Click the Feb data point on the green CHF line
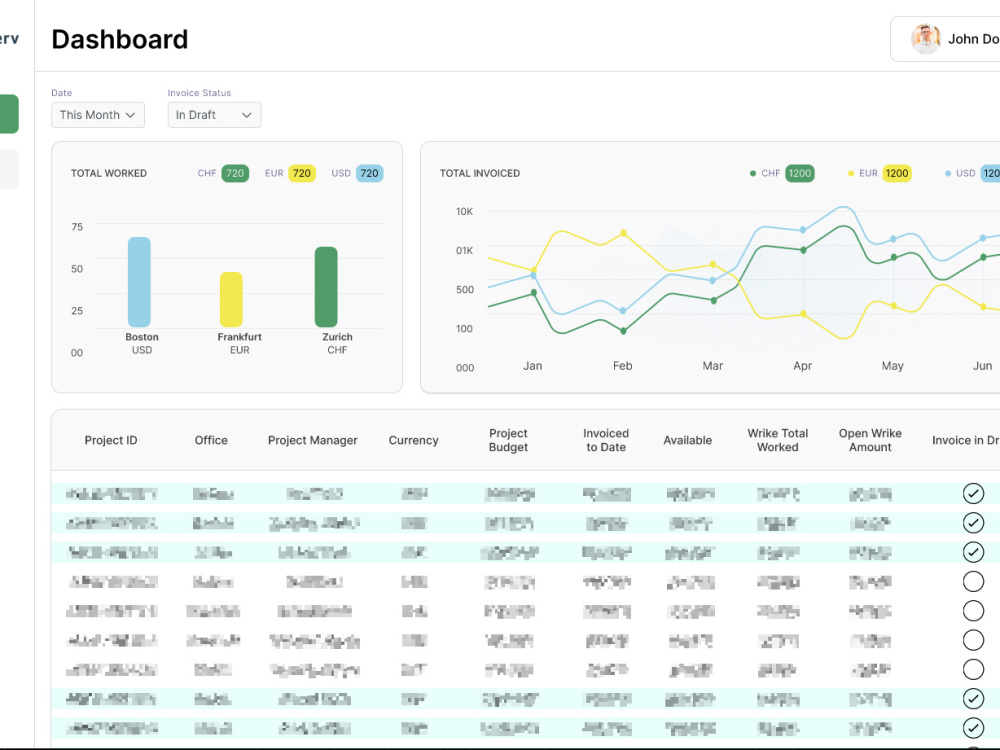1000x750 pixels. pos(623,331)
